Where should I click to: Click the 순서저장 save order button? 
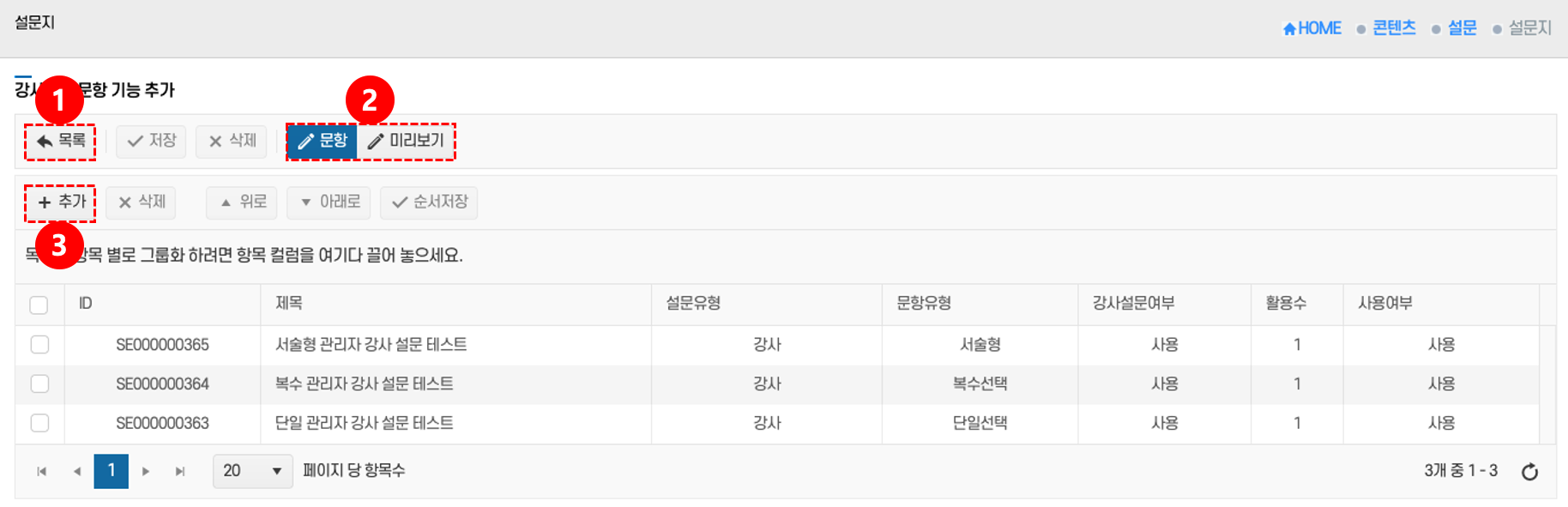point(430,202)
